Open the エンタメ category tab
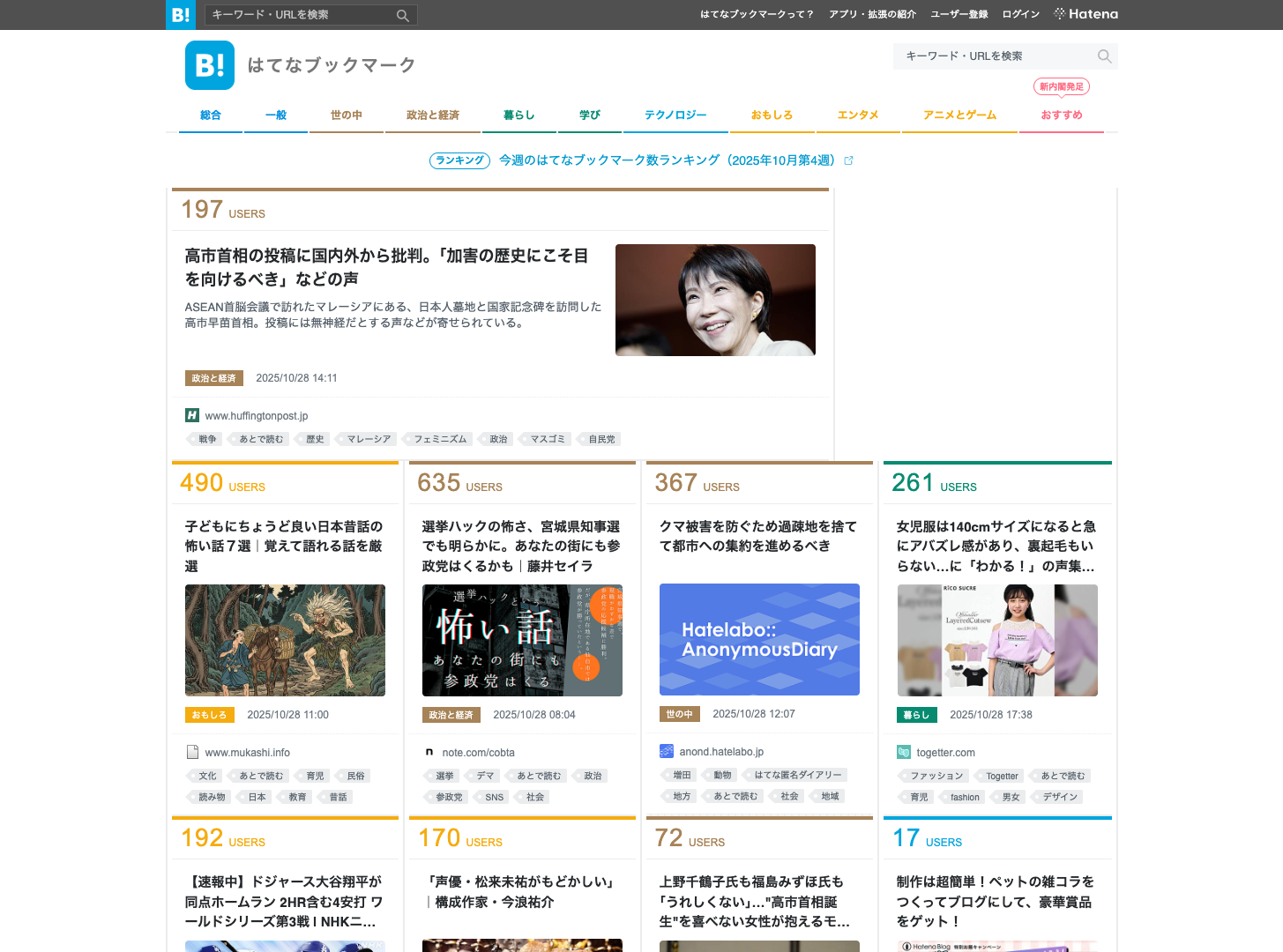 click(x=857, y=115)
